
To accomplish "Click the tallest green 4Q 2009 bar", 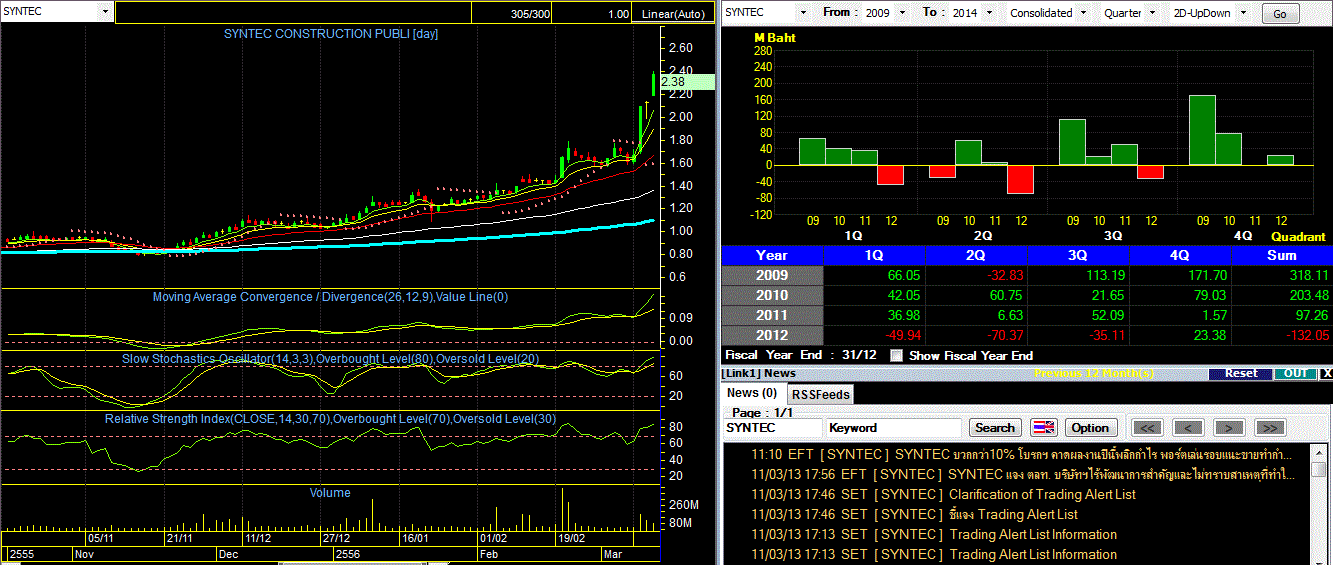I will (1202, 130).
